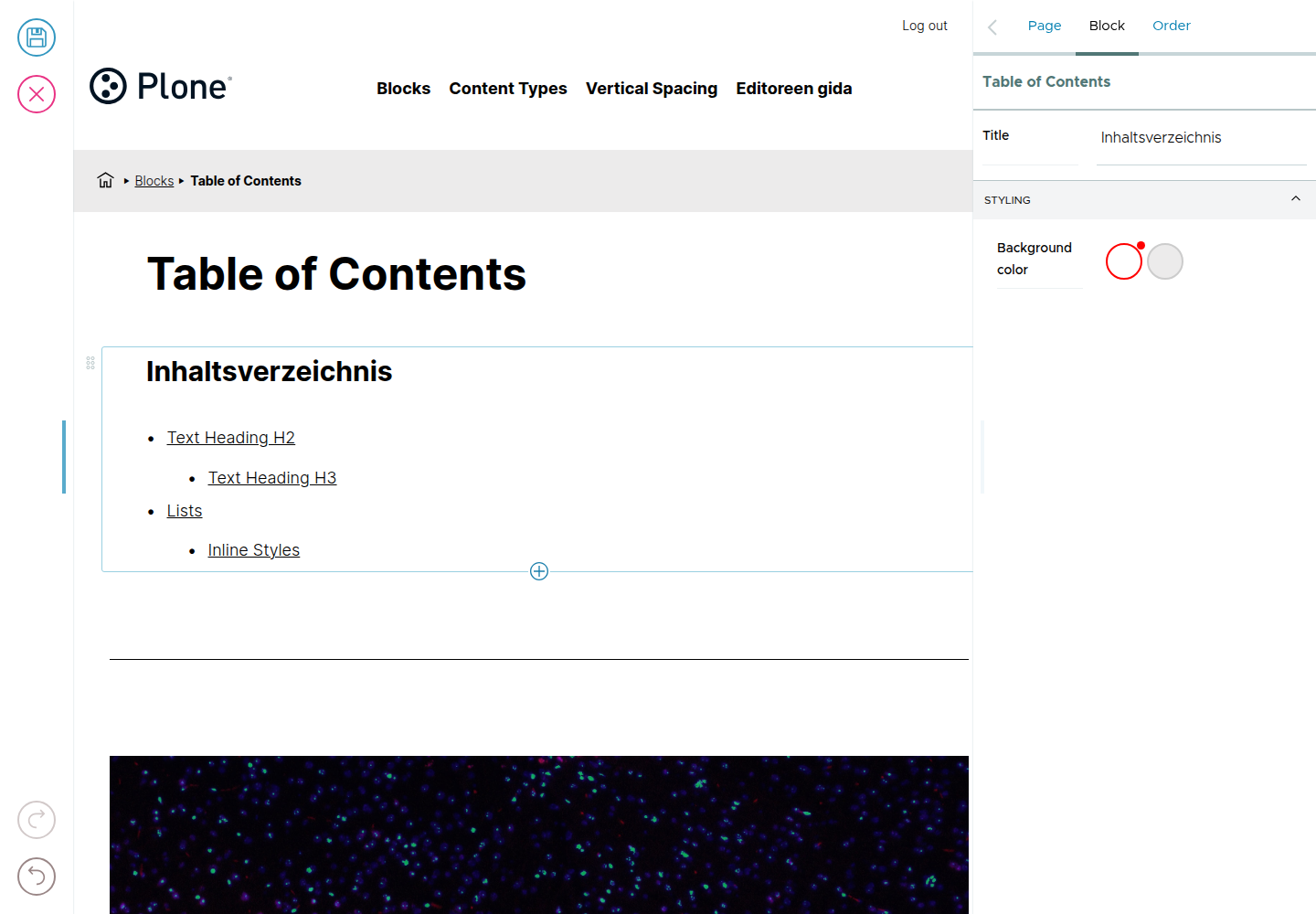Open the Vertical Spacing navigation item
Image resolution: width=1316 pixels, height=914 pixels.
tap(652, 89)
